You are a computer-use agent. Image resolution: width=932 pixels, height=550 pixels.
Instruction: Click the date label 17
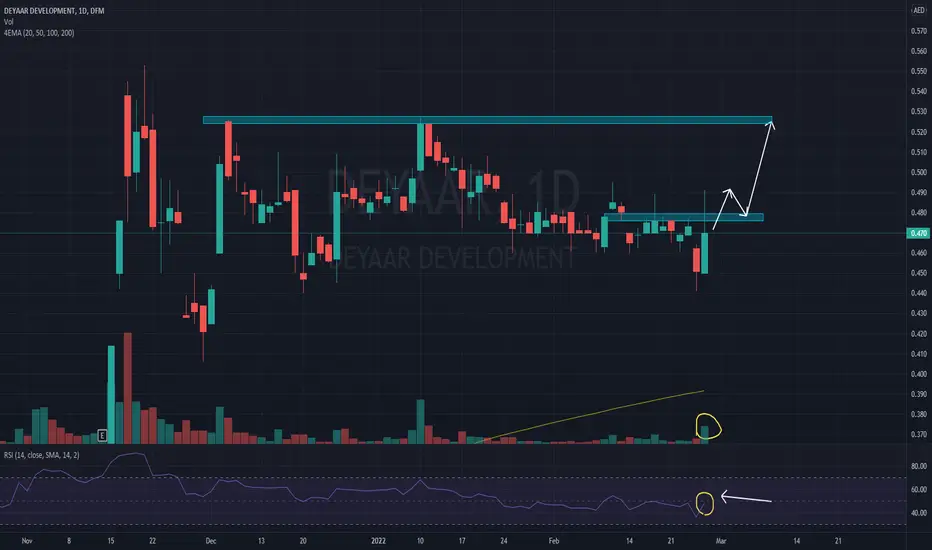coord(462,541)
